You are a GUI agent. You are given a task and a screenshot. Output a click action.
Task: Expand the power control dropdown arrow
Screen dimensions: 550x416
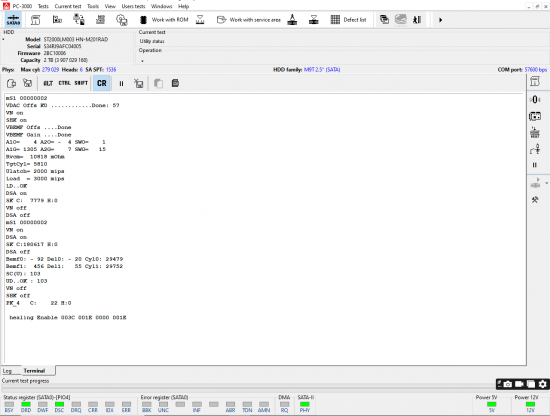546,183
